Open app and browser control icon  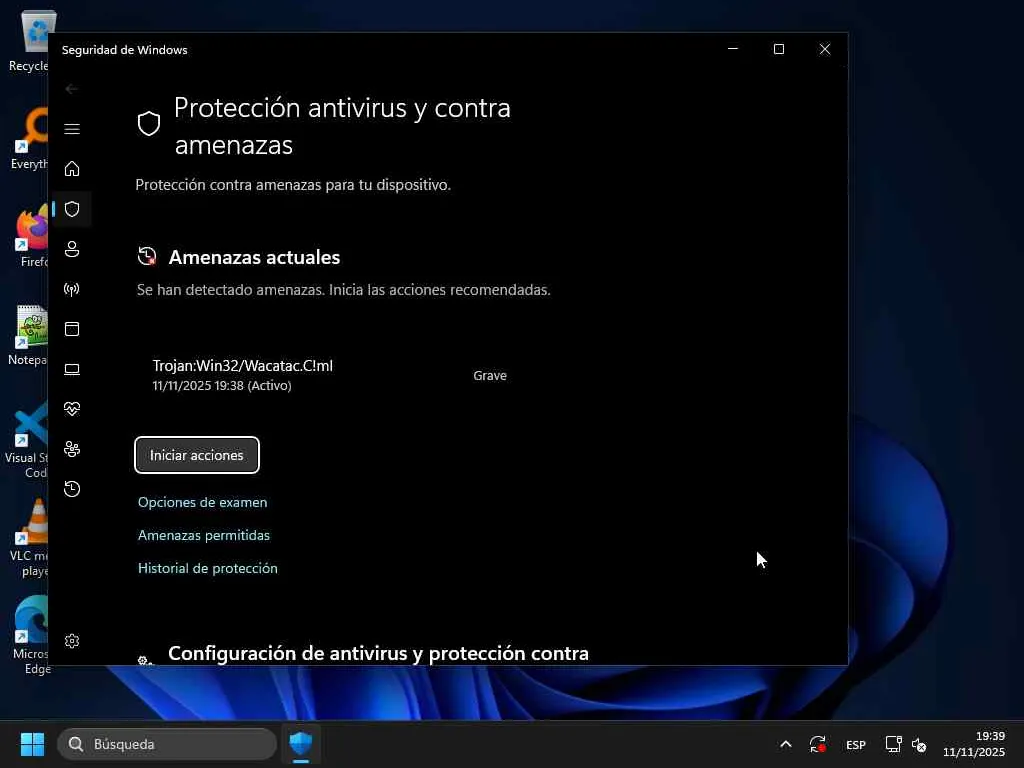click(x=72, y=328)
